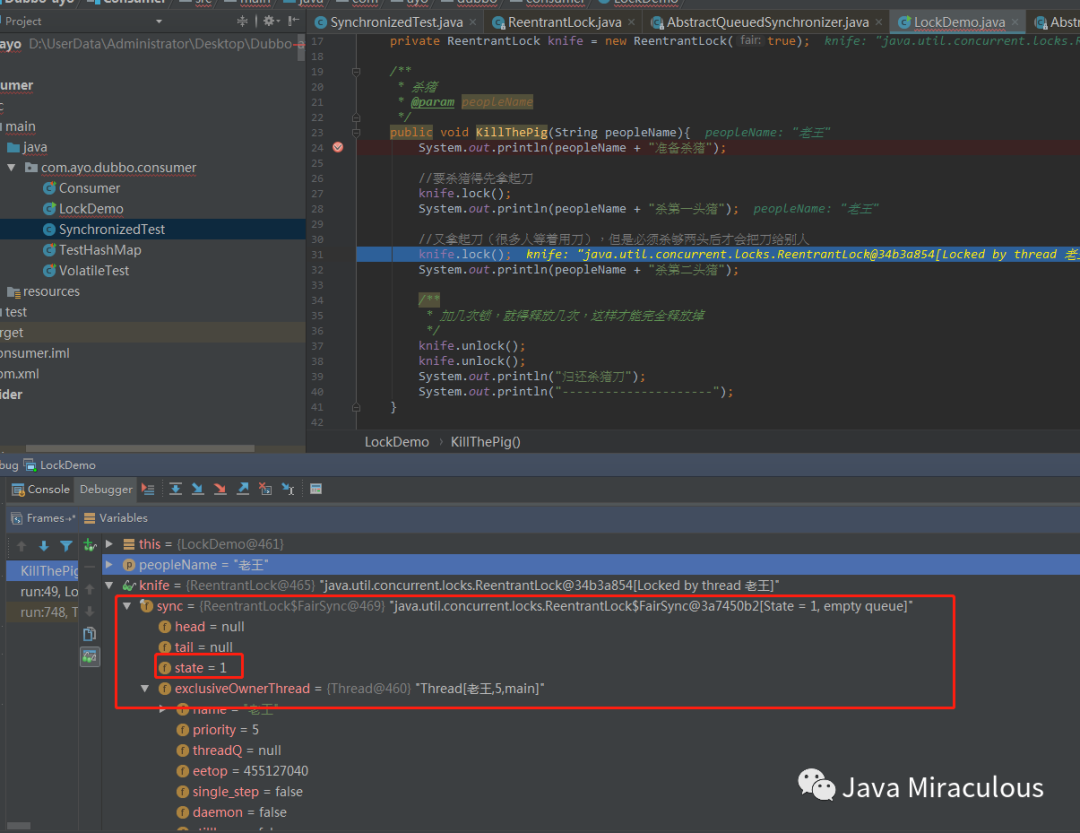Close the SynchronizedTest.java tab
The width and height of the screenshot is (1080, 833).
(x=472, y=22)
